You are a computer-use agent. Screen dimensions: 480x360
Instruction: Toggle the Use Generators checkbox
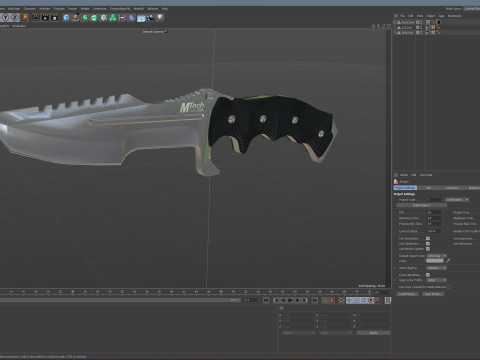(428, 244)
